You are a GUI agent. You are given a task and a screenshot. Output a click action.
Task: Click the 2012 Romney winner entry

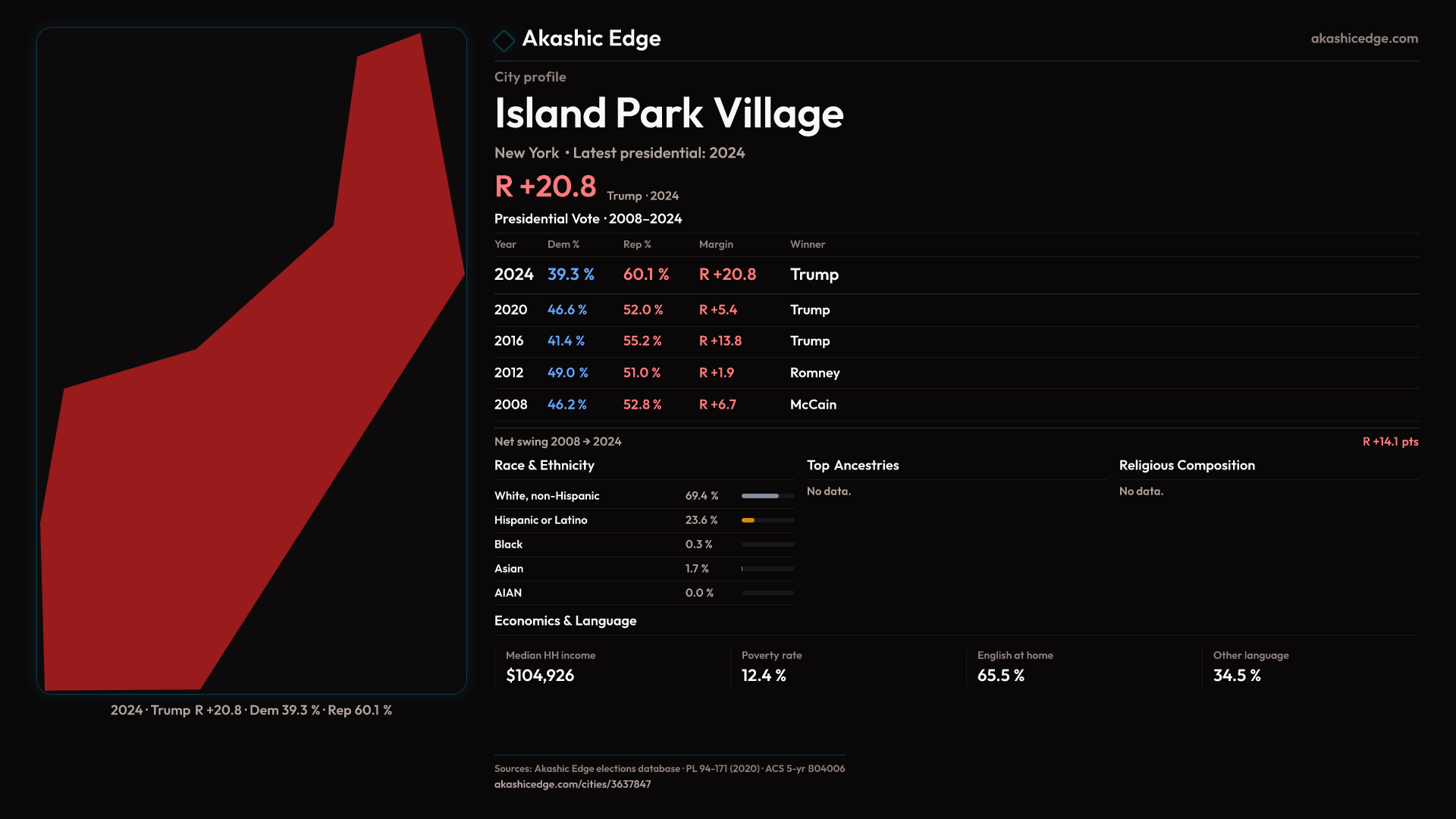tap(814, 372)
